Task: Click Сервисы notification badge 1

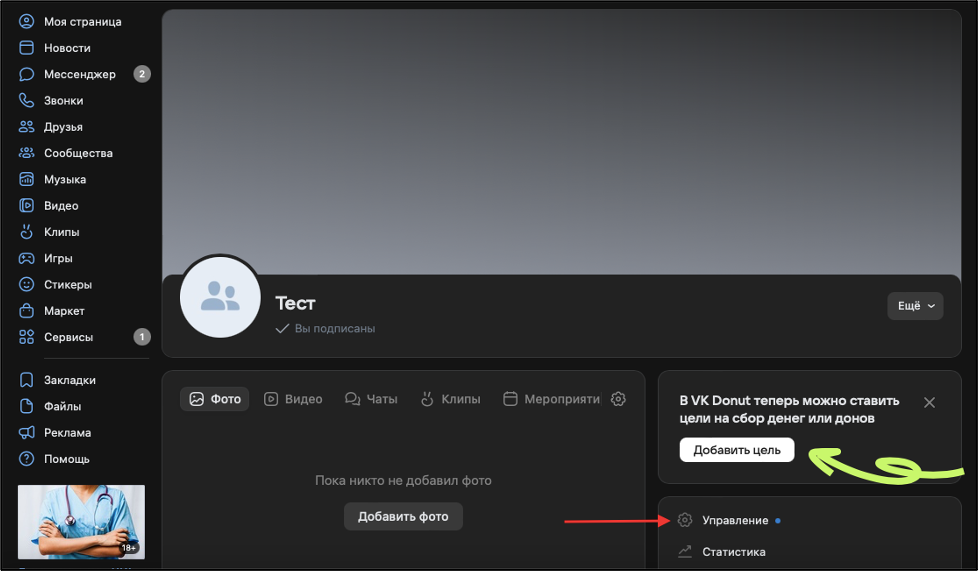Action: point(142,337)
